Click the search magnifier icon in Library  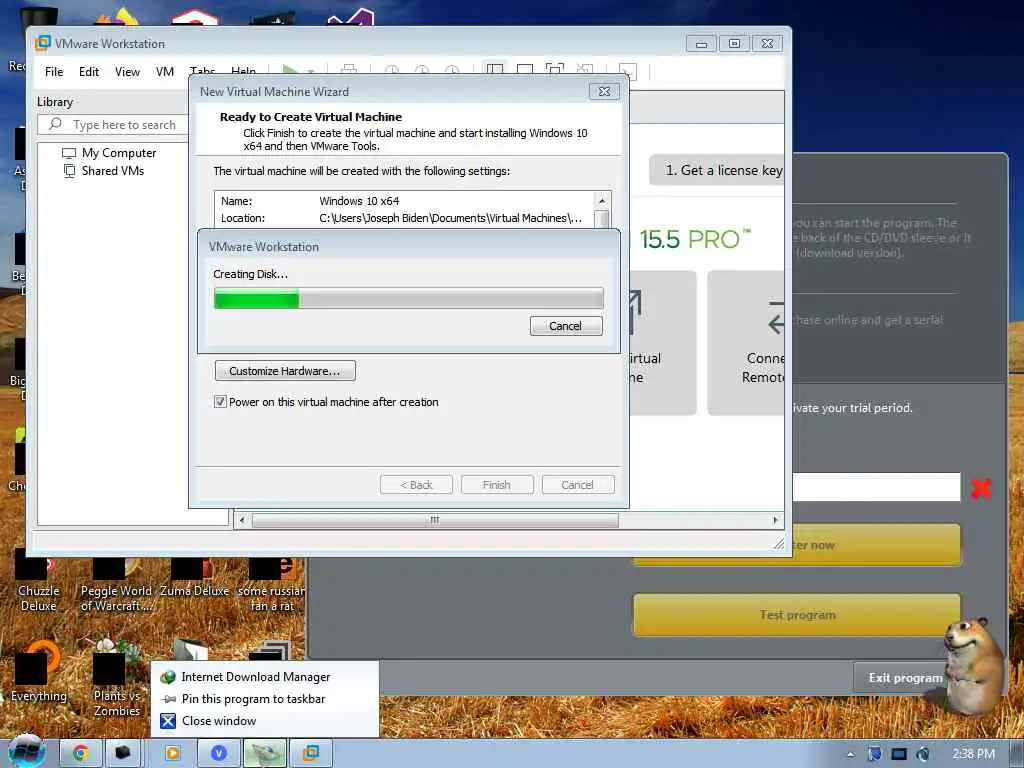click(55, 124)
